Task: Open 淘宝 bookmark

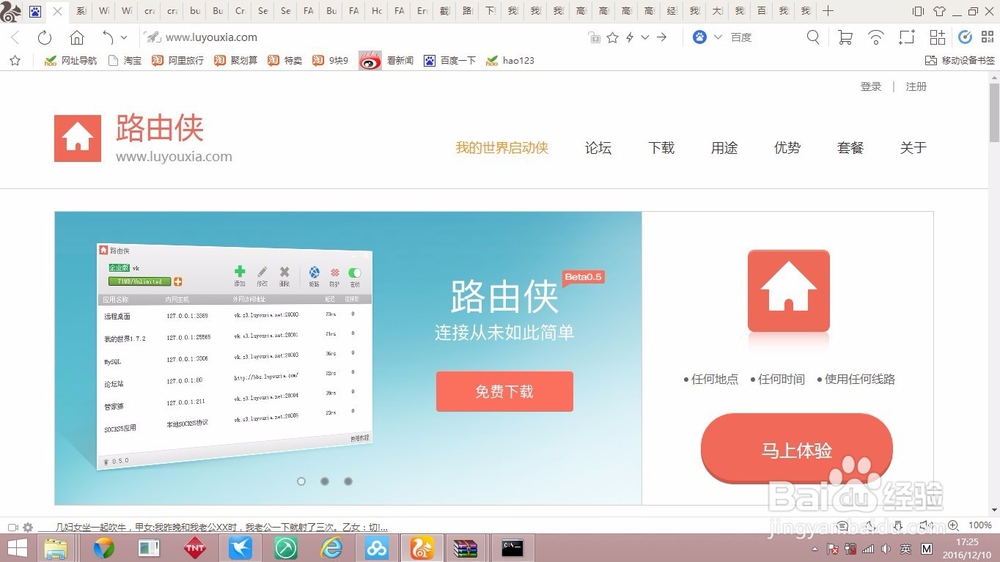Action: pos(125,61)
